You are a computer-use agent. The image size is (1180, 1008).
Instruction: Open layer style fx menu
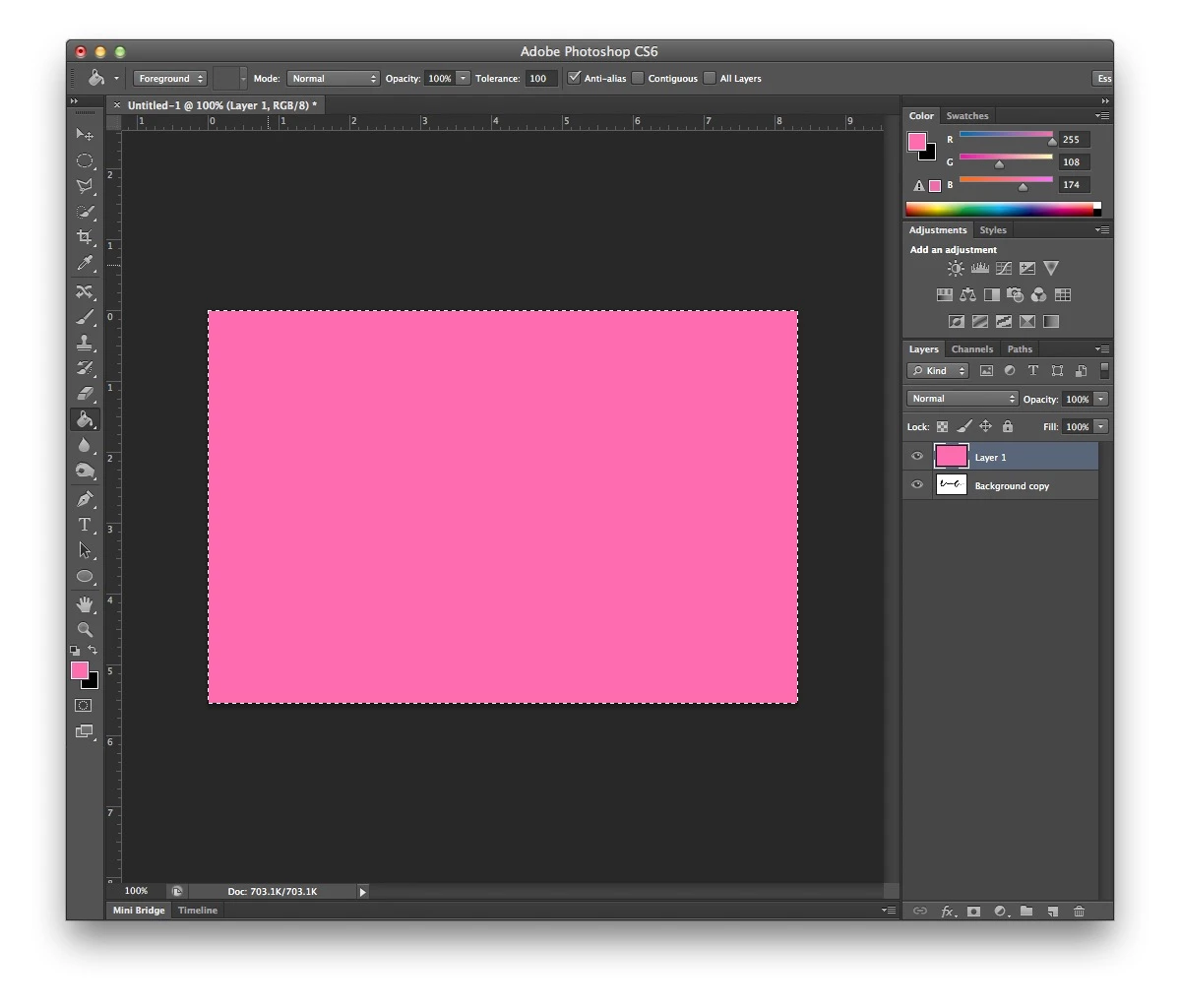pos(948,911)
